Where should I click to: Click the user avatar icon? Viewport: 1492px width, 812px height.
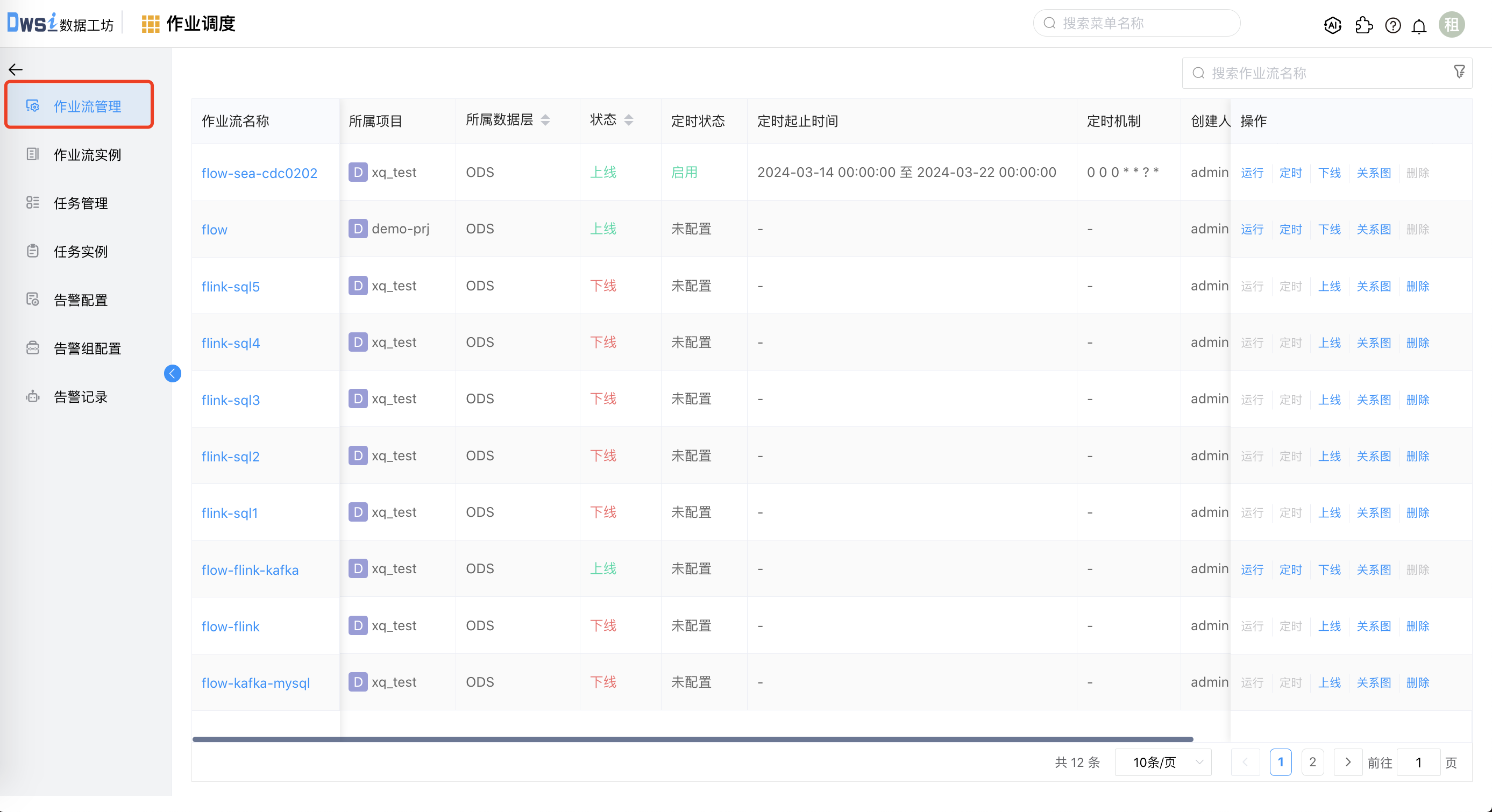(x=1452, y=24)
